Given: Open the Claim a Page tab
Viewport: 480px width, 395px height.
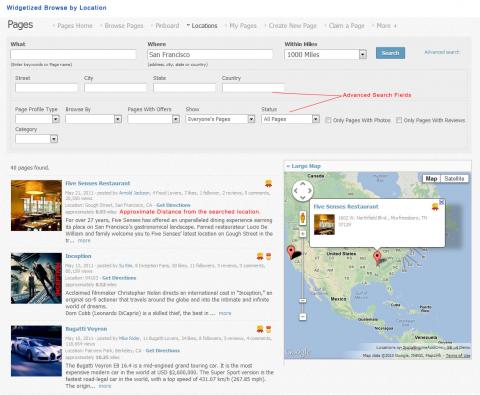Looking at the screenshot, I should (x=346, y=26).
